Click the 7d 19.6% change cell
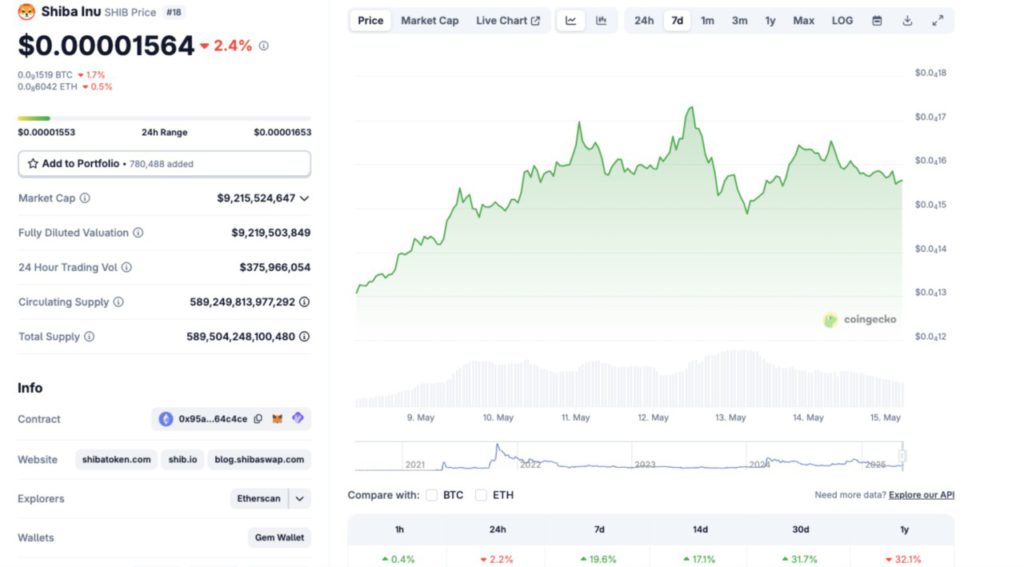 point(599,559)
